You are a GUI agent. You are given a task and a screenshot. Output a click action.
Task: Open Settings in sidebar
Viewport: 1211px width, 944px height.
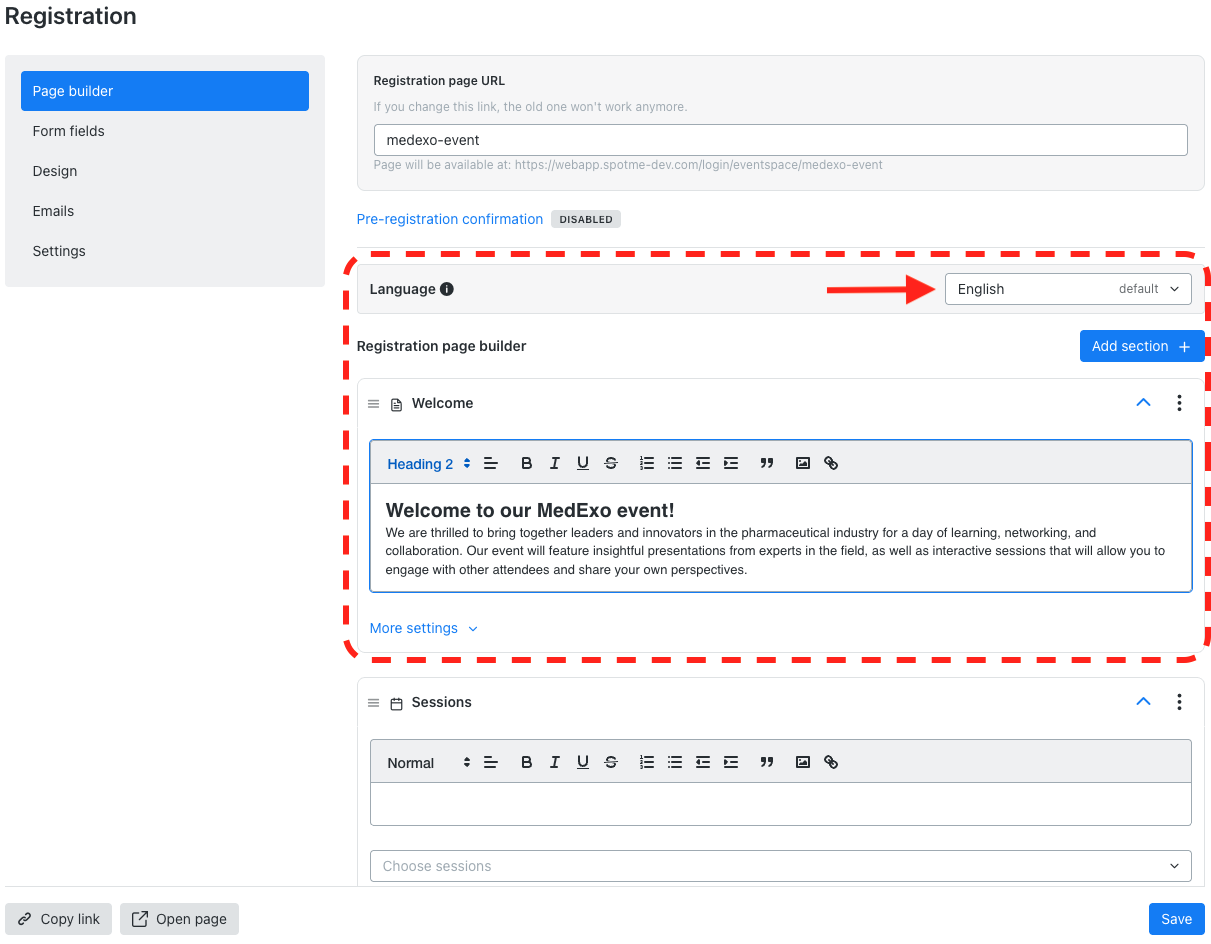click(x=165, y=251)
